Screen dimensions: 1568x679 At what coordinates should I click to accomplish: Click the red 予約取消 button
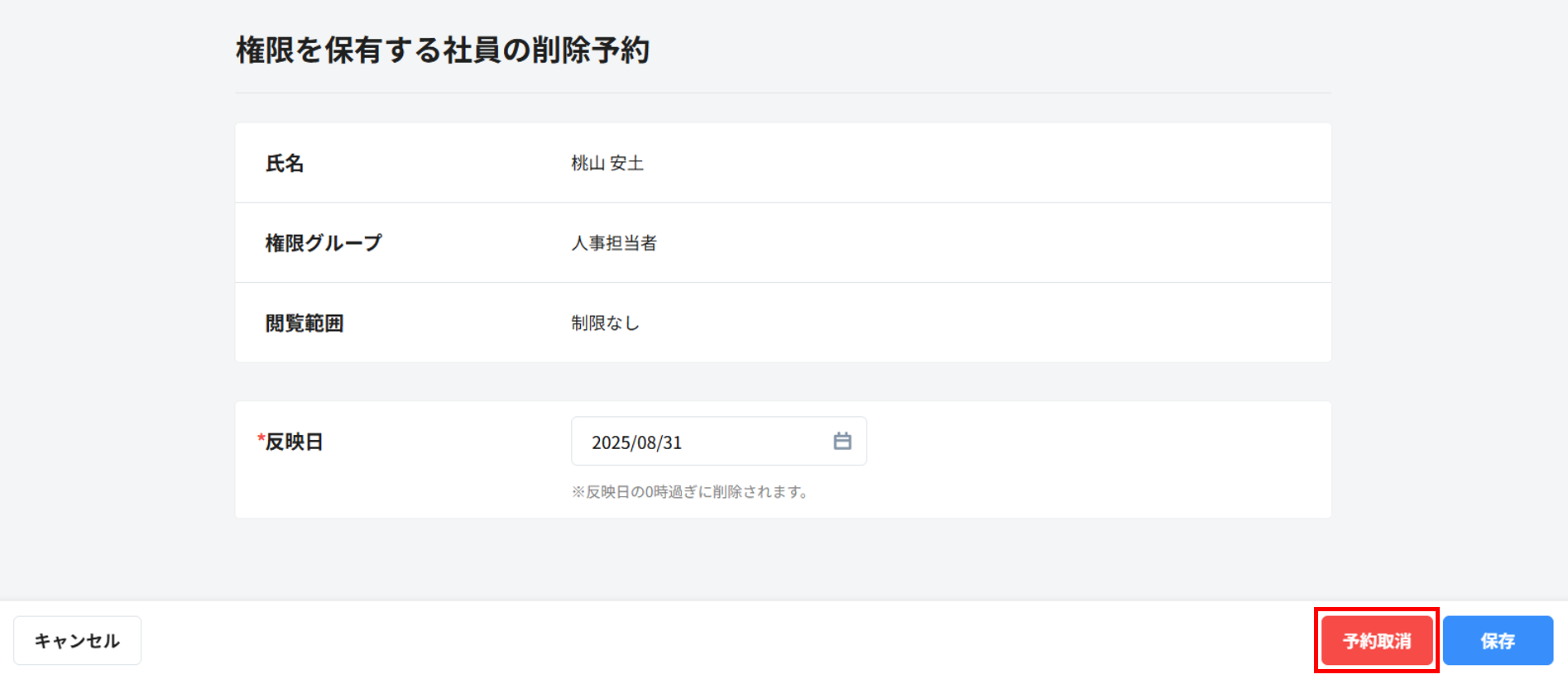pos(1376,641)
